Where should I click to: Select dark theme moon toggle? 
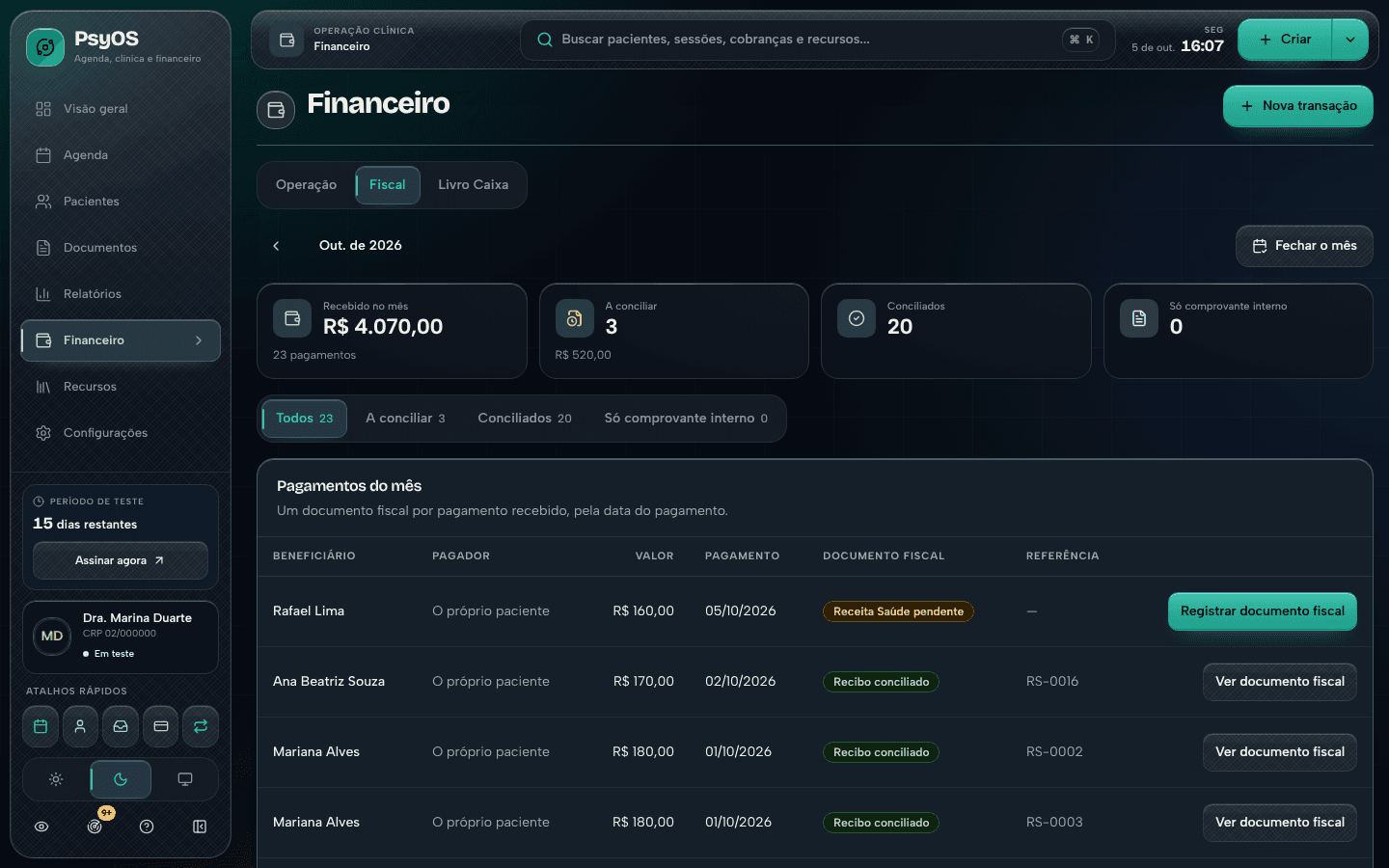pyautogui.click(x=121, y=779)
